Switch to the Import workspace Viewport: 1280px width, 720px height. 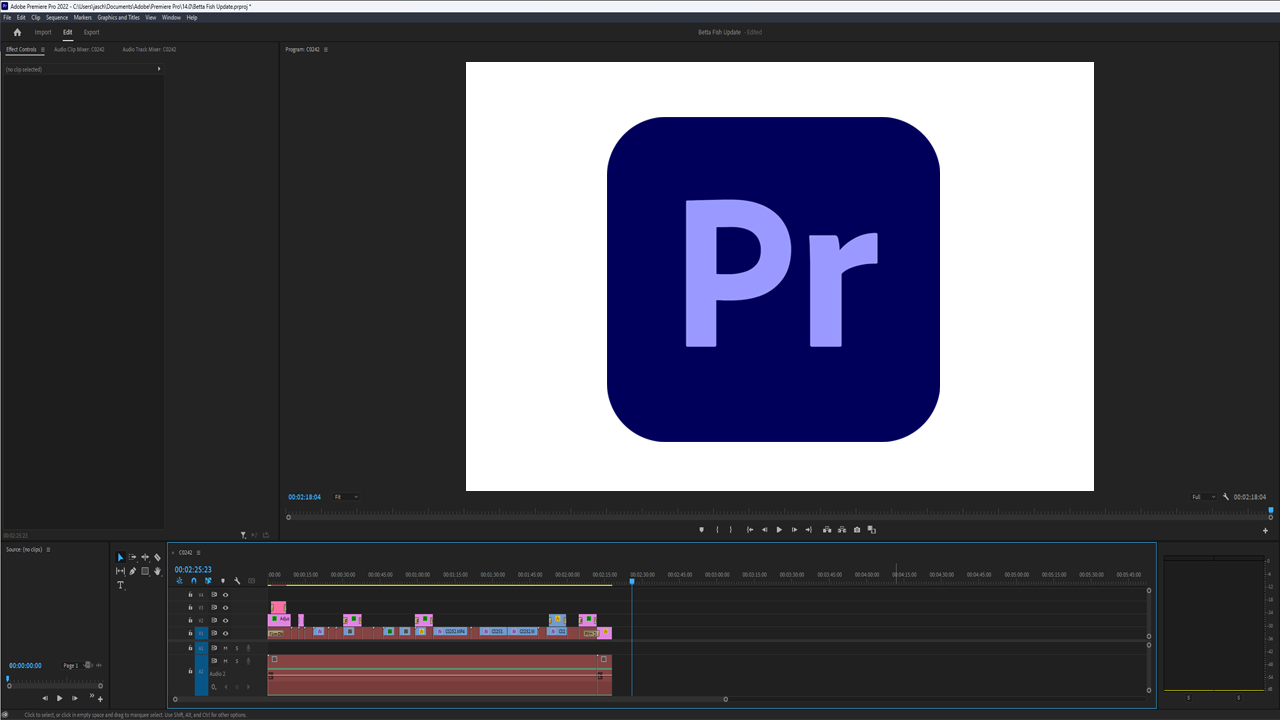(x=43, y=32)
